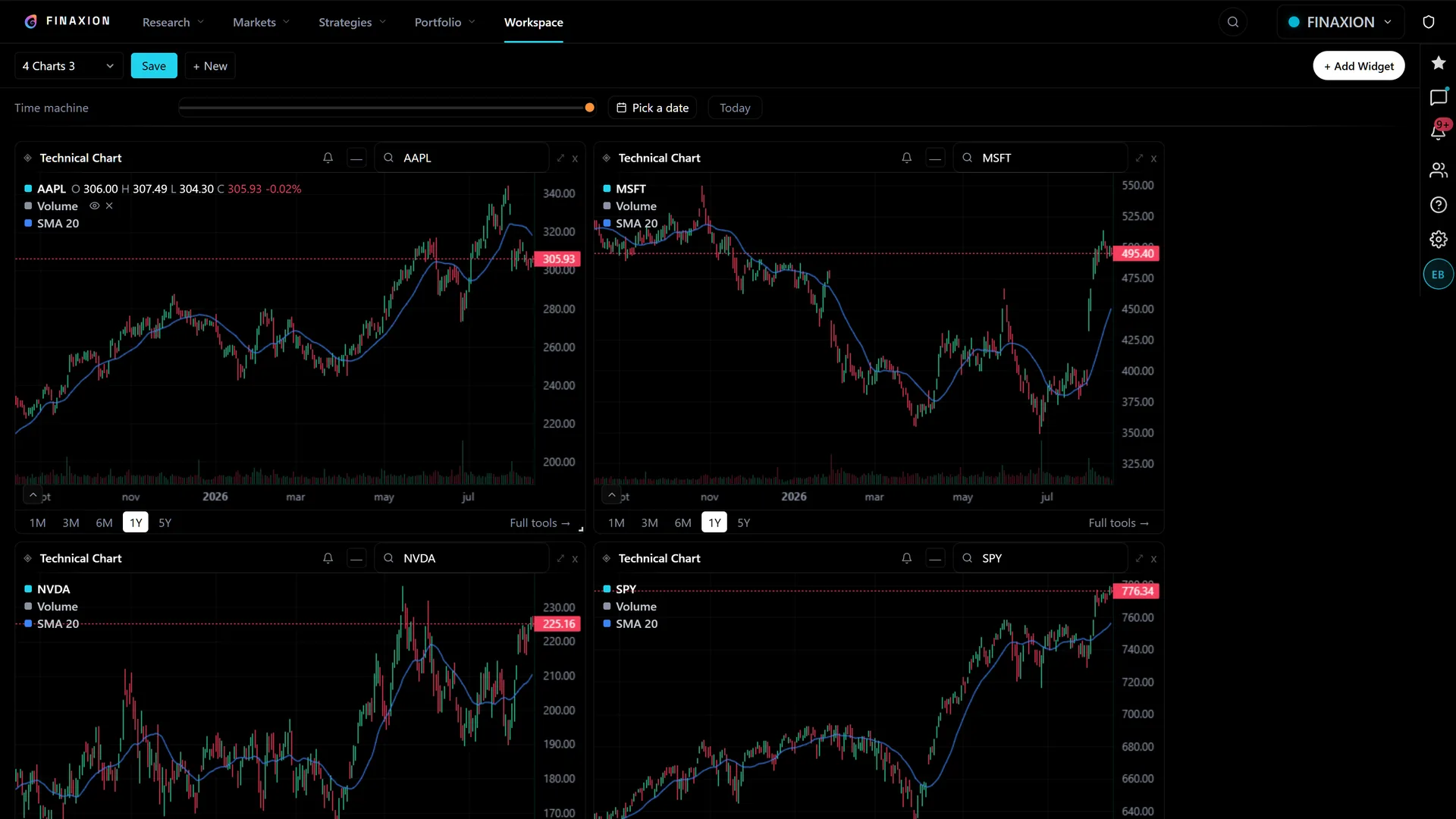Close the MSFT chart widget
Viewport: 1456px width, 819px height.
point(1153,158)
